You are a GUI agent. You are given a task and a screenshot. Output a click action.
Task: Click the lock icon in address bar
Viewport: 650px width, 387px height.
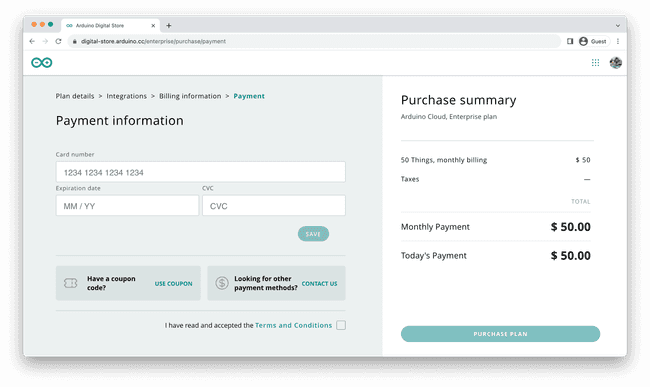[75, 41]
